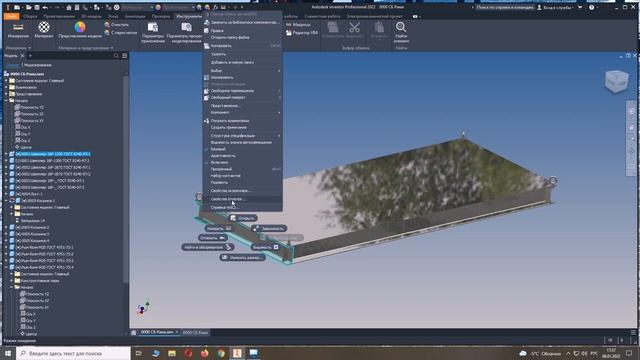This screenshot has height=360, width=640.
Task: Open the Macros command
Action: click(x=298, y=25)
